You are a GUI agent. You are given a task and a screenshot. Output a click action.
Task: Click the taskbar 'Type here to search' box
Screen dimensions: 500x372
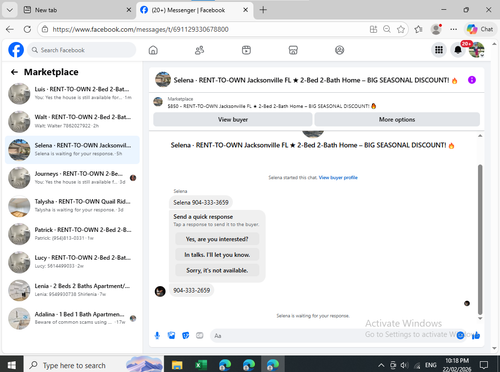point(93,365)
